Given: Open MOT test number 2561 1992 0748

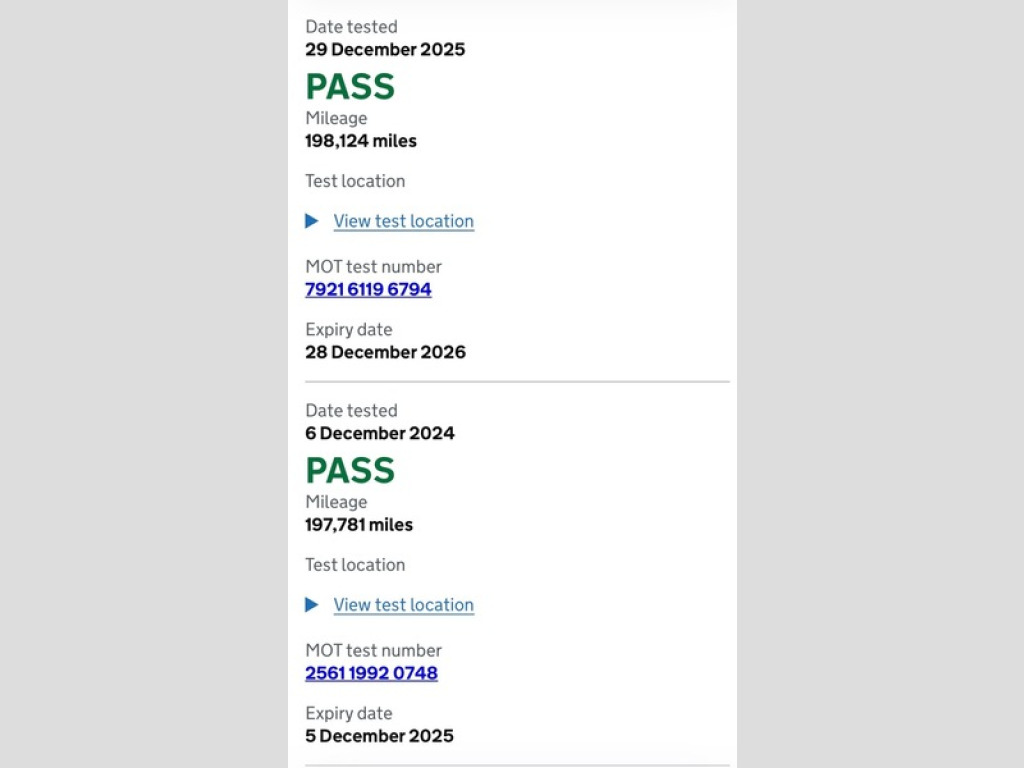Looking at the screenshot, I should click(371, 673).
